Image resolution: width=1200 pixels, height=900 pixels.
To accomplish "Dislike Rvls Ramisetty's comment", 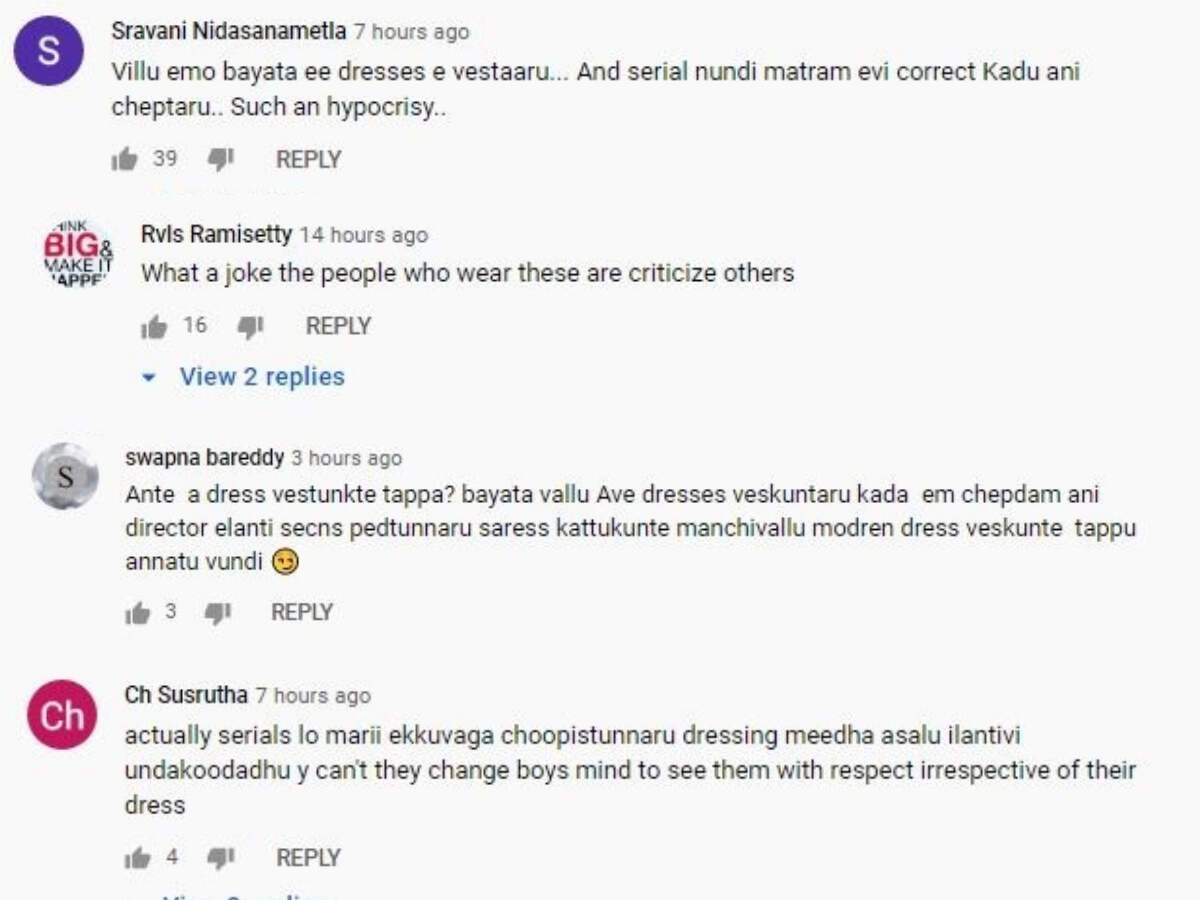I will [x=250, y=326].
